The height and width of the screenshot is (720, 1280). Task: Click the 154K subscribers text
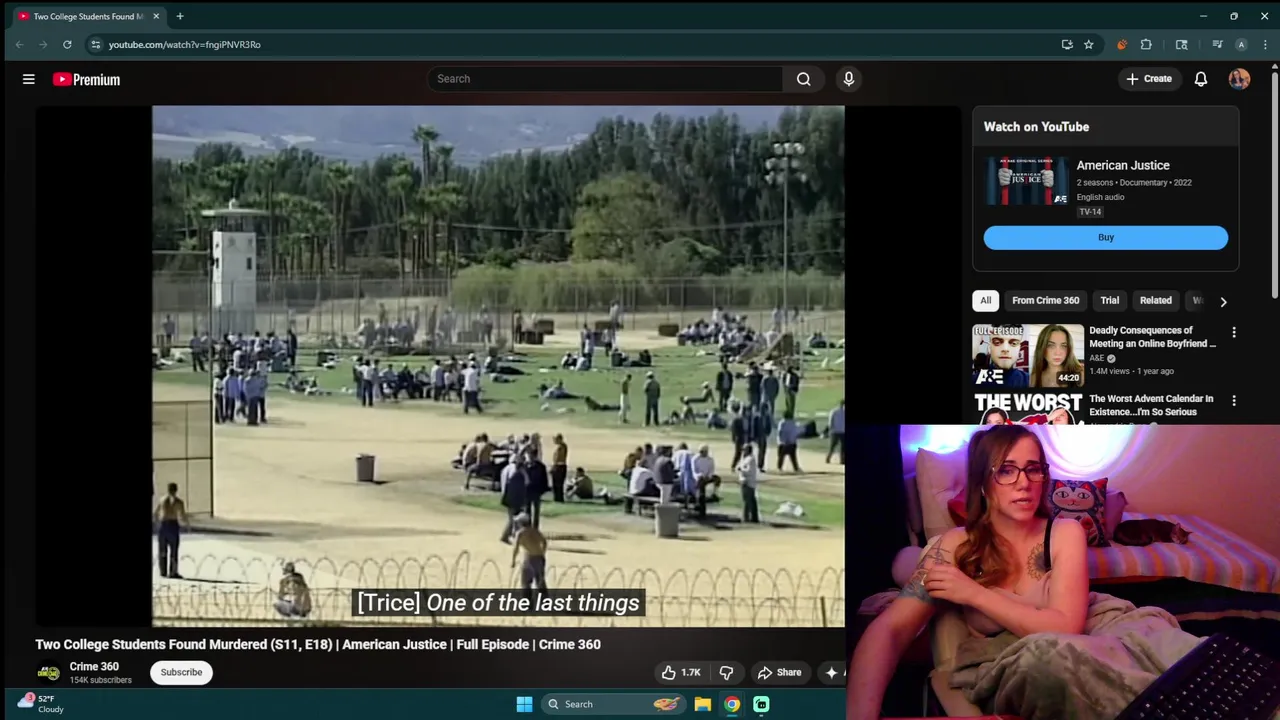click(x=100, y=680)
